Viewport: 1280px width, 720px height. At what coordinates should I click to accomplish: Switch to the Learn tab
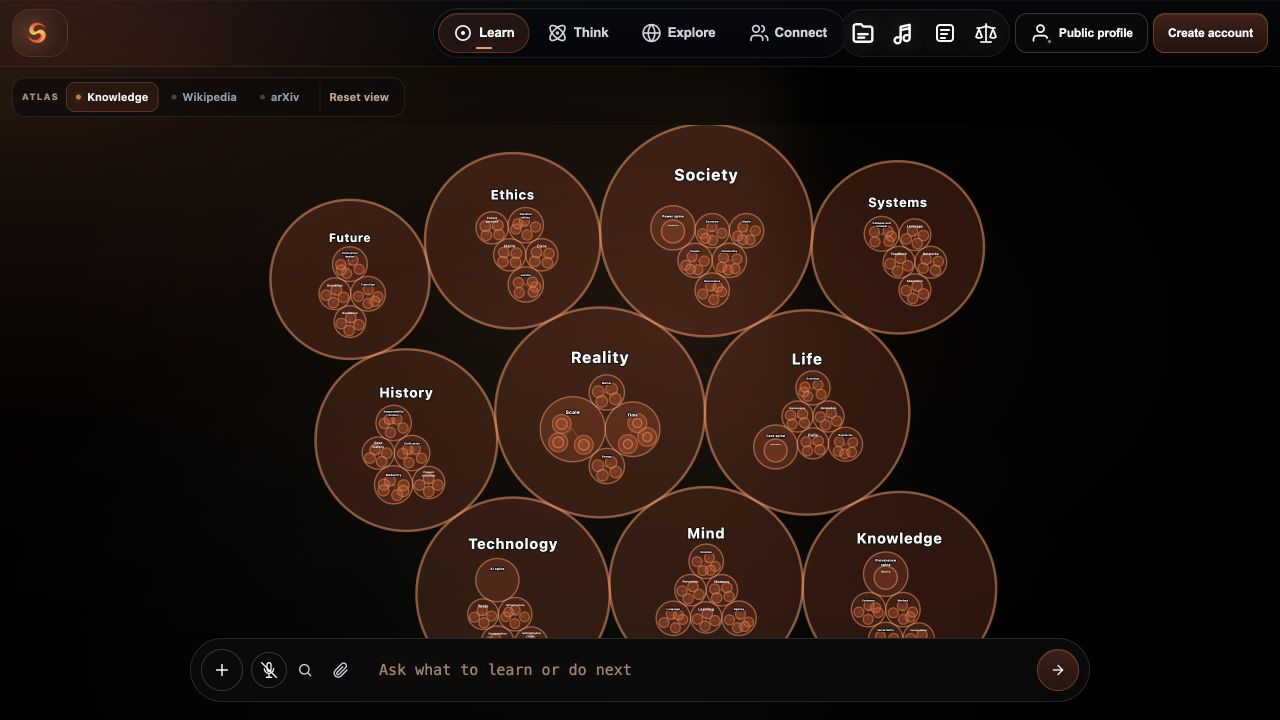(x=484, y=33)
